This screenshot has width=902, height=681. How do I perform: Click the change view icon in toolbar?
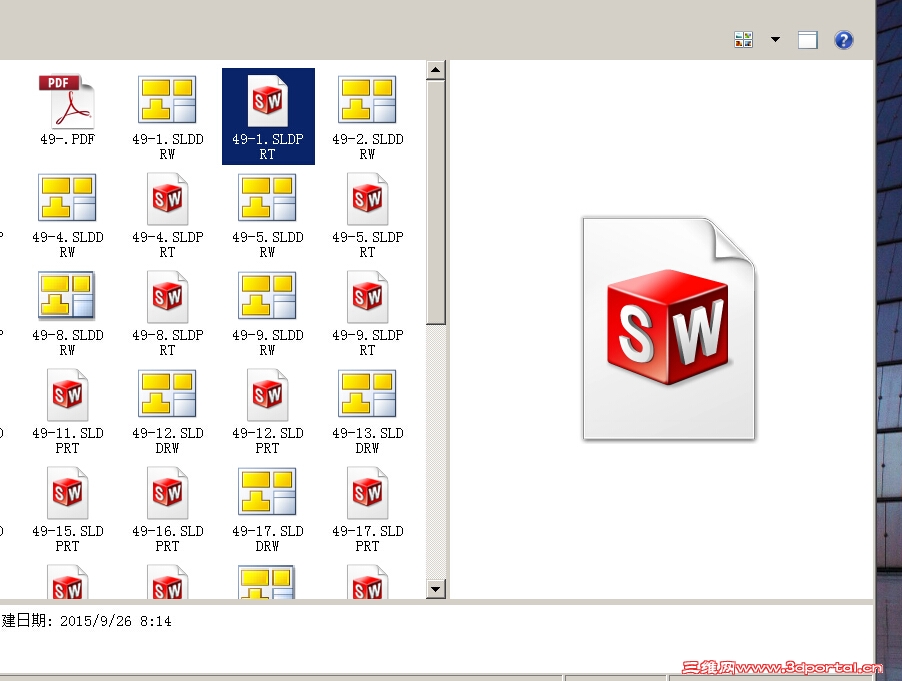tap(743, 40)
